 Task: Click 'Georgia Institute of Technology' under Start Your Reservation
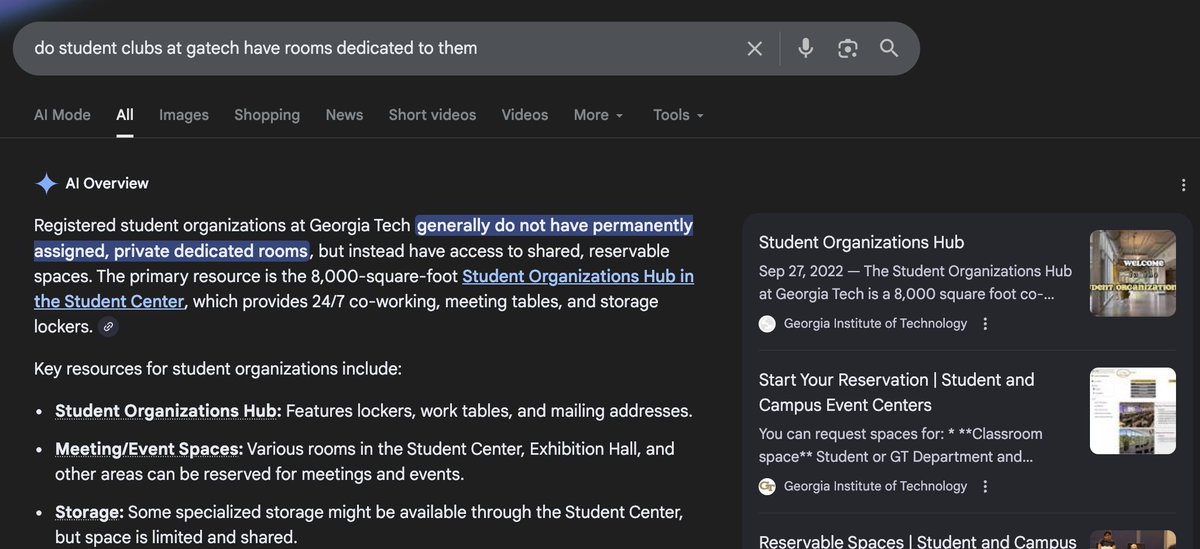(x=875, y=487)
